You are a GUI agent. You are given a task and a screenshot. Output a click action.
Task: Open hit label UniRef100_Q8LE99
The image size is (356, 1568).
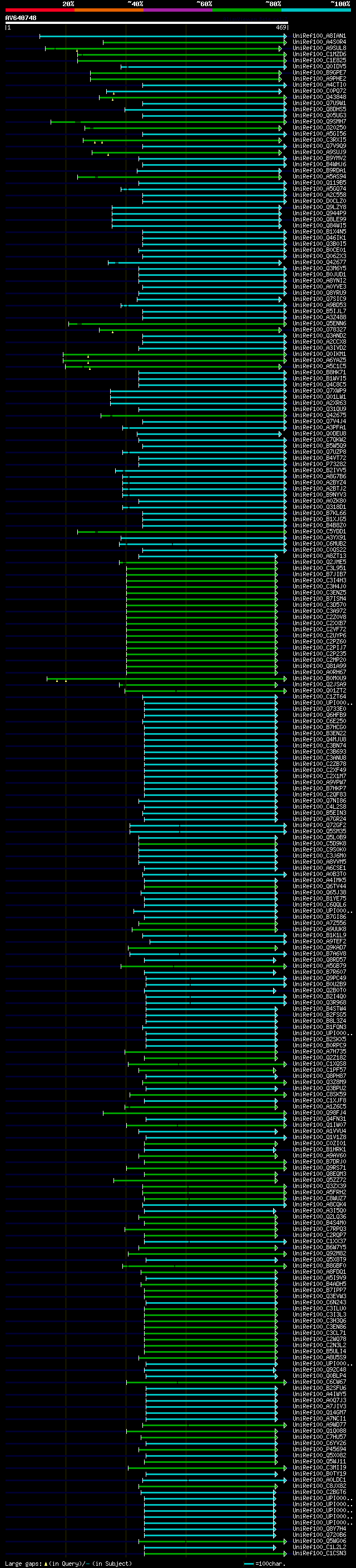tap(319, 219)
